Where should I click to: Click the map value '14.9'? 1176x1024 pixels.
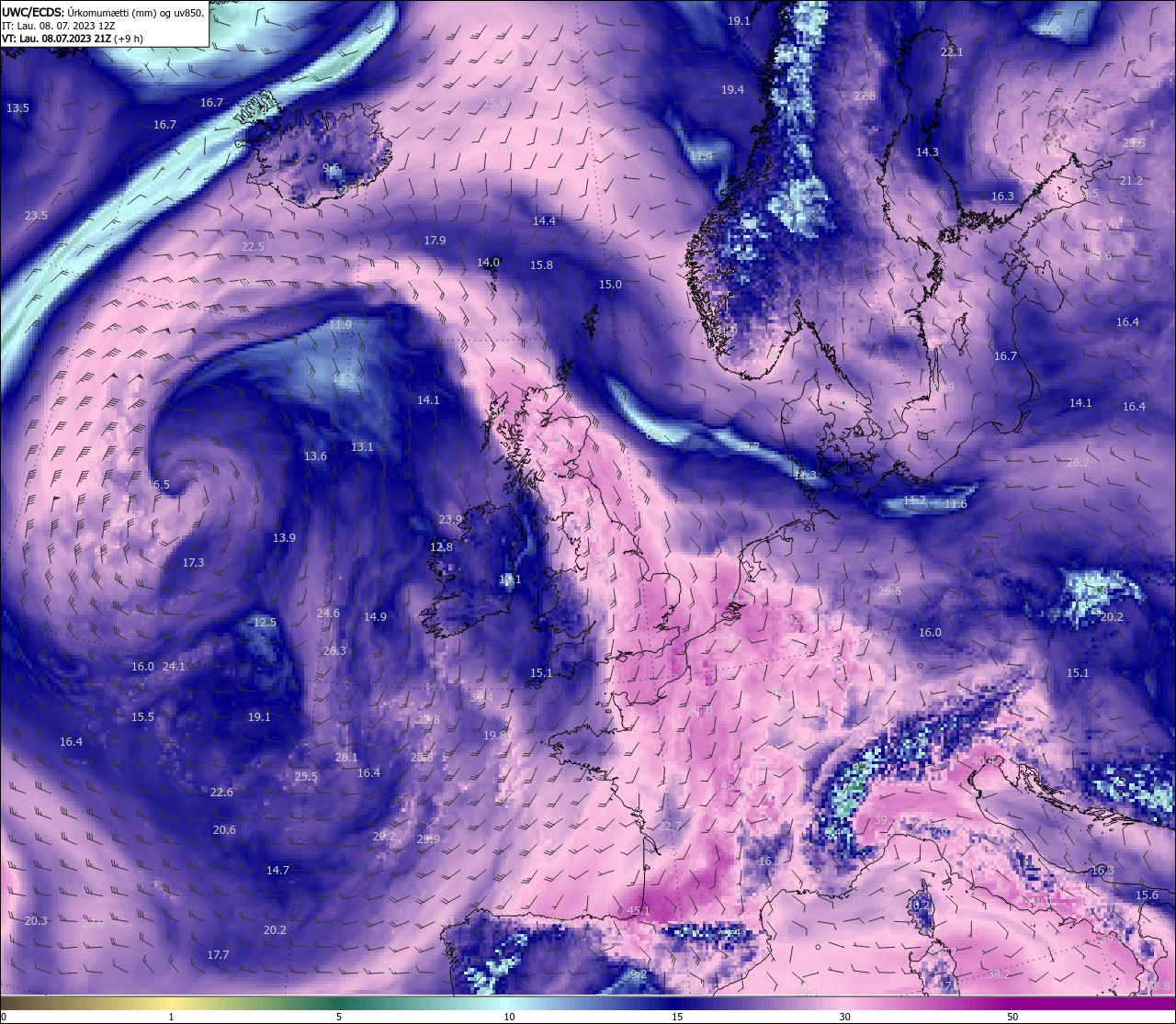click(375, 616)
